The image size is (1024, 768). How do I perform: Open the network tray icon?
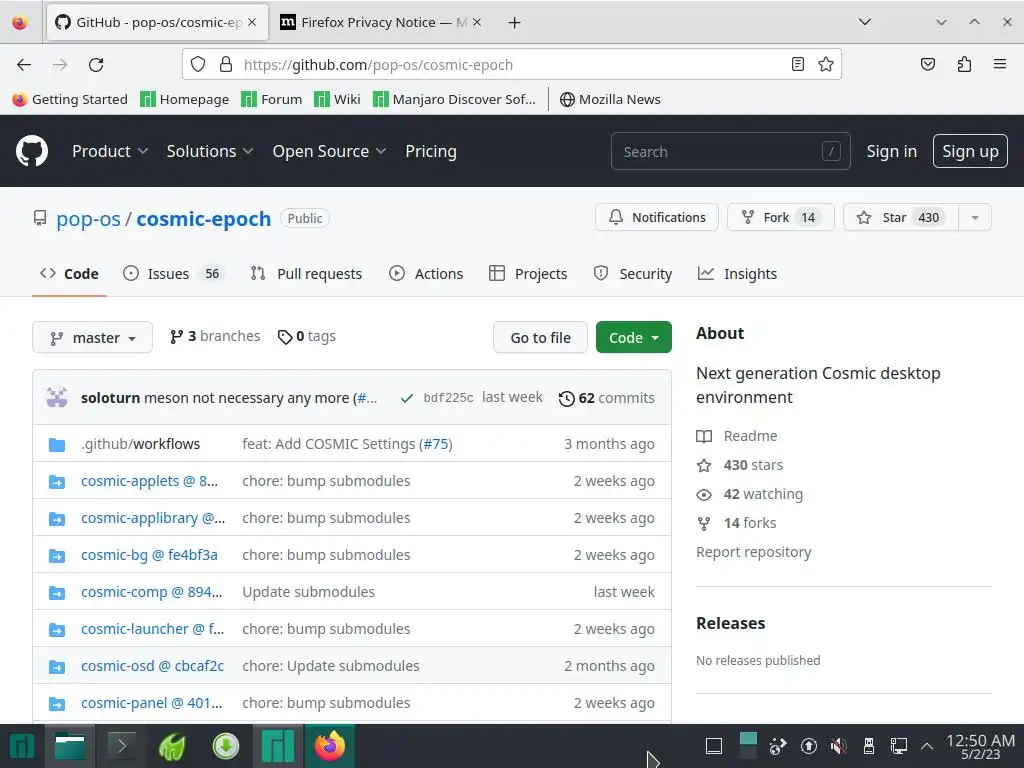pos(899,746)
